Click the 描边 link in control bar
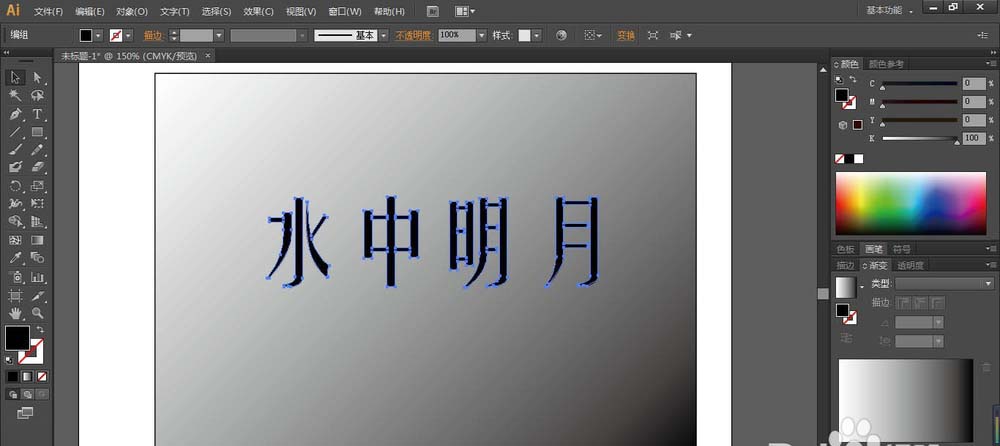This screenshot has width=1000, height=446. pyautogui.click(x=153, y=35)
